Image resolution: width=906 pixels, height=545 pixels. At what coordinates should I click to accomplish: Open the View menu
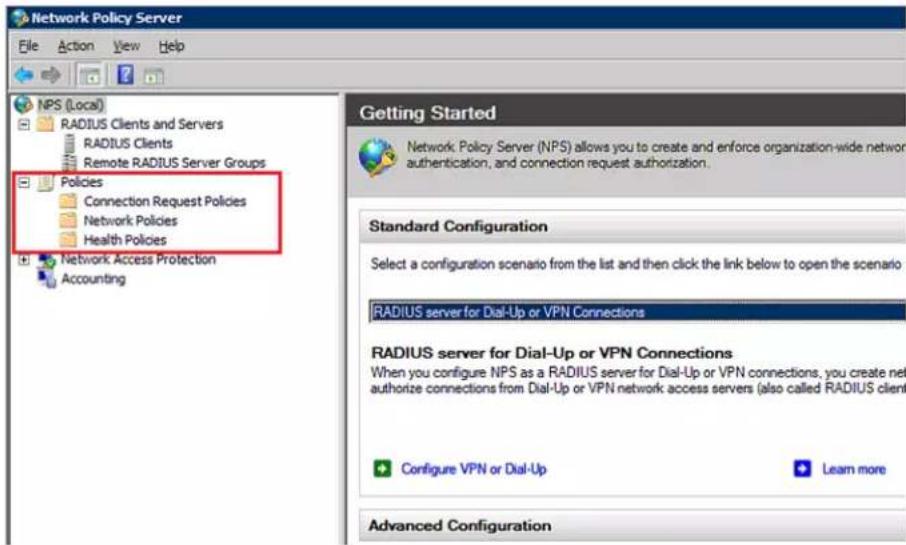coord(126,46)
